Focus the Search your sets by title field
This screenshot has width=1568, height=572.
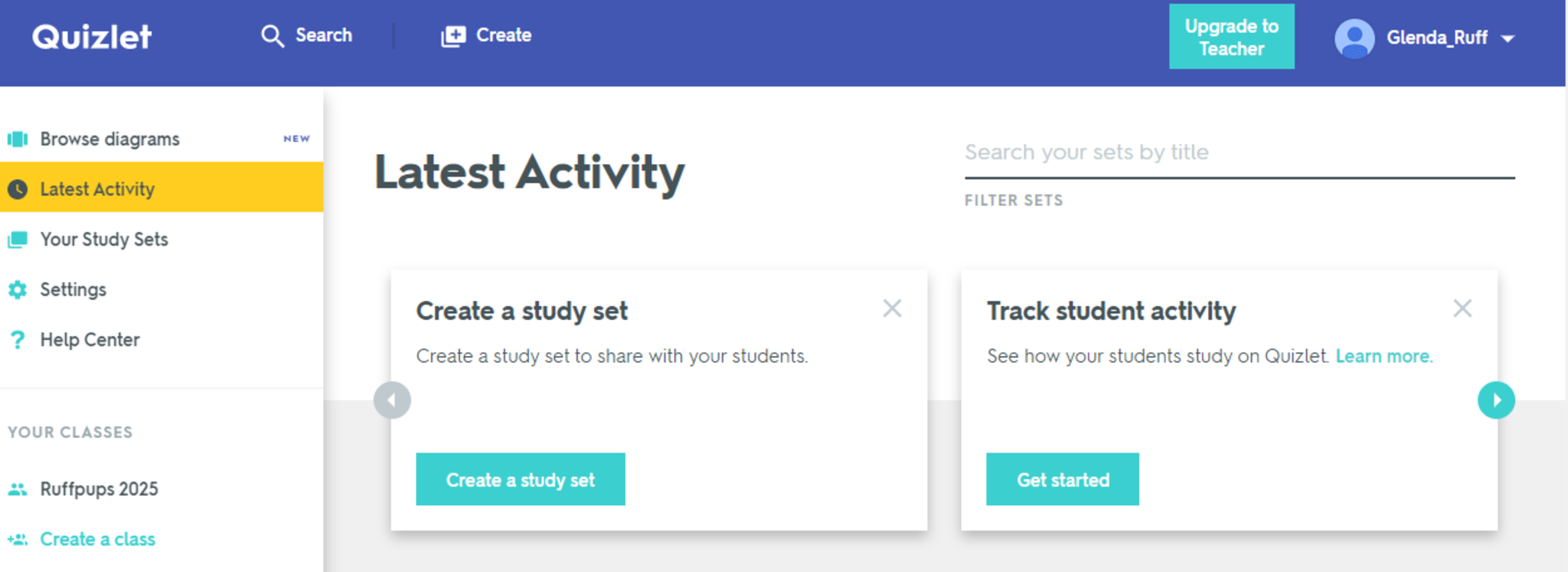(1239, 152)
